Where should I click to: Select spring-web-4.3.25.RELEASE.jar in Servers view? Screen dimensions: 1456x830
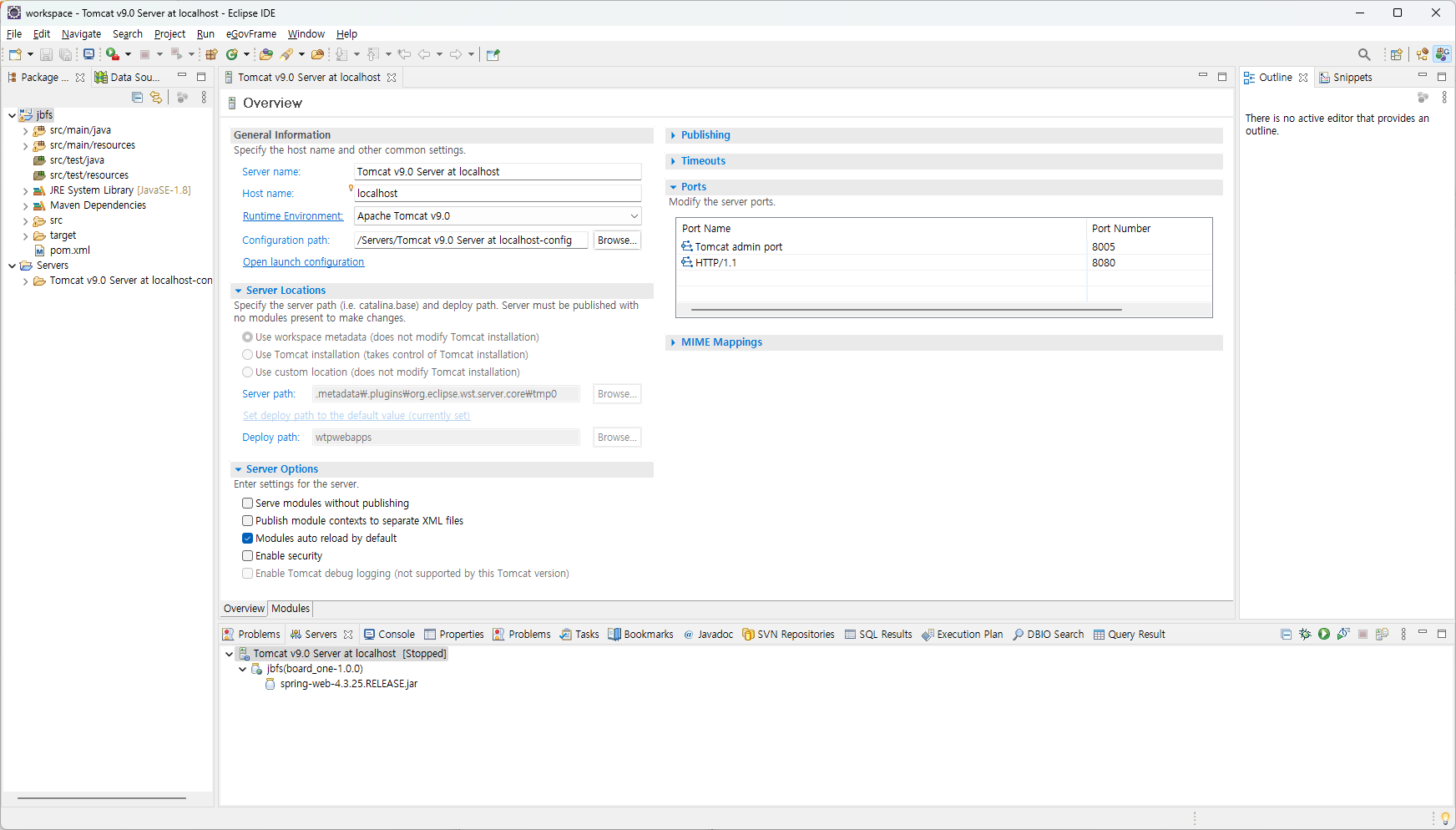[x=341, y=684]
